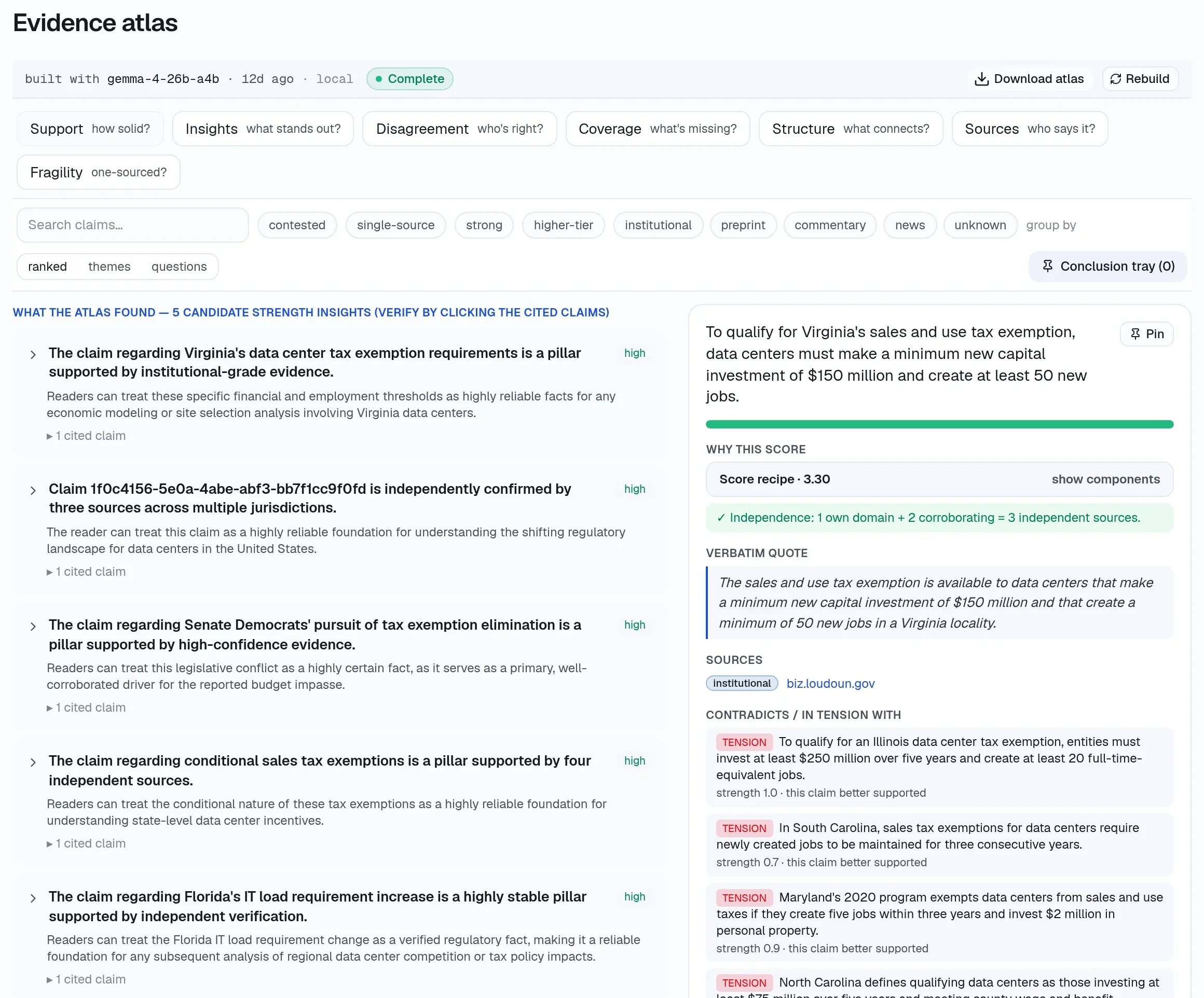Toggle the contested filter chip
Screen dimensions: 1204x998
click(297, 225)
